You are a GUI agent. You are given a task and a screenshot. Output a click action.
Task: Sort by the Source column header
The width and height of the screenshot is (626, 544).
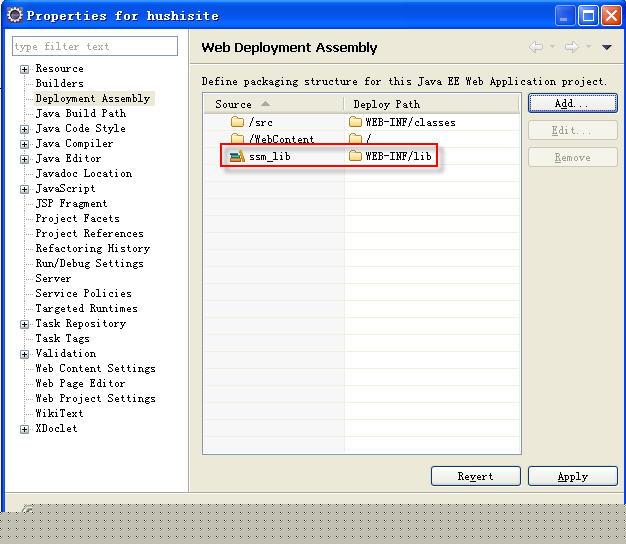[274, 105]
